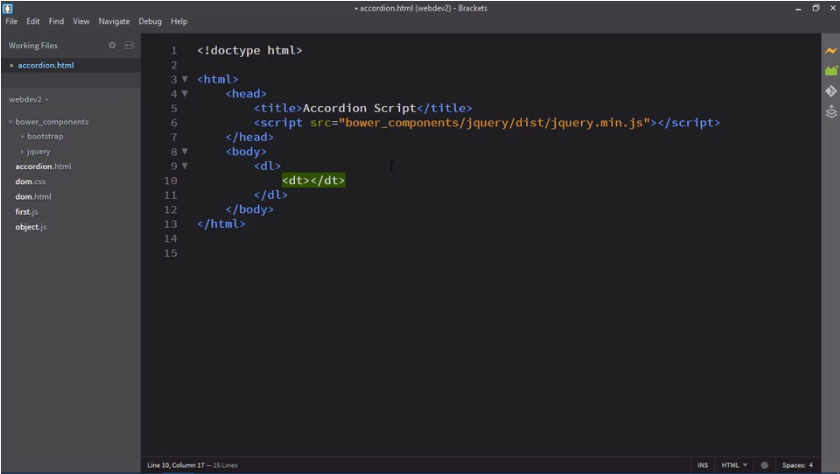The image size is (840, 474).
Task: Click the closing dl tag on line 11
Action: coord(271,195)
